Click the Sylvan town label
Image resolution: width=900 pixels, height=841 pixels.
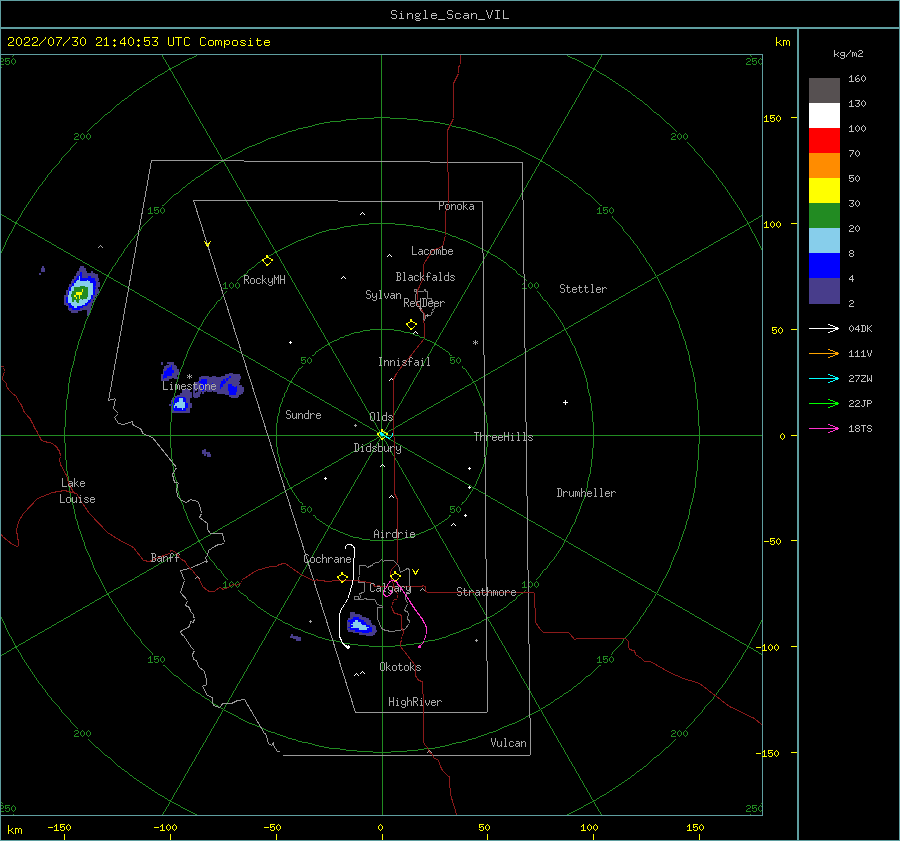tap(383, 295)
